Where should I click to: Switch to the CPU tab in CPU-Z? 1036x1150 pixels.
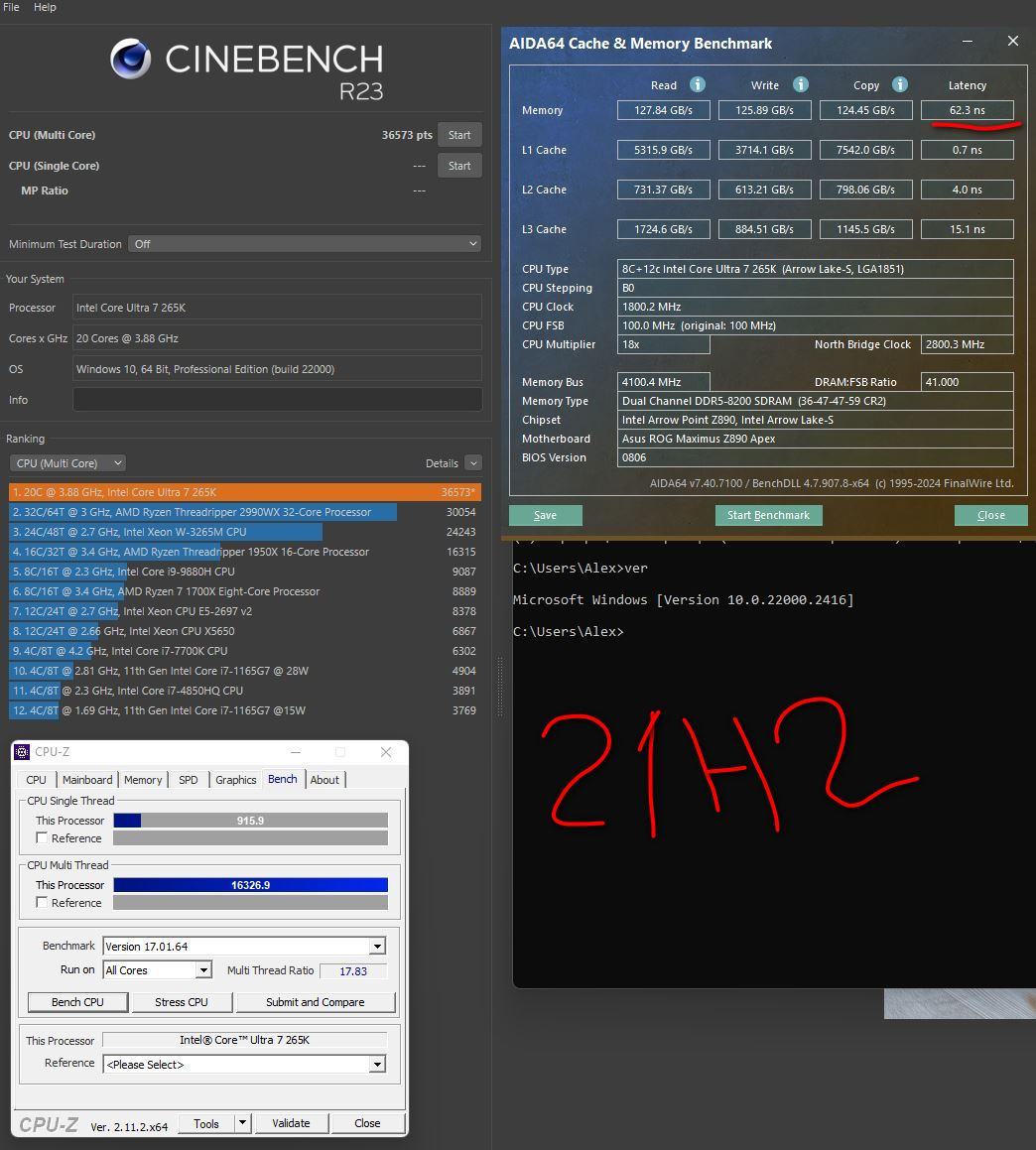(36, 780)
